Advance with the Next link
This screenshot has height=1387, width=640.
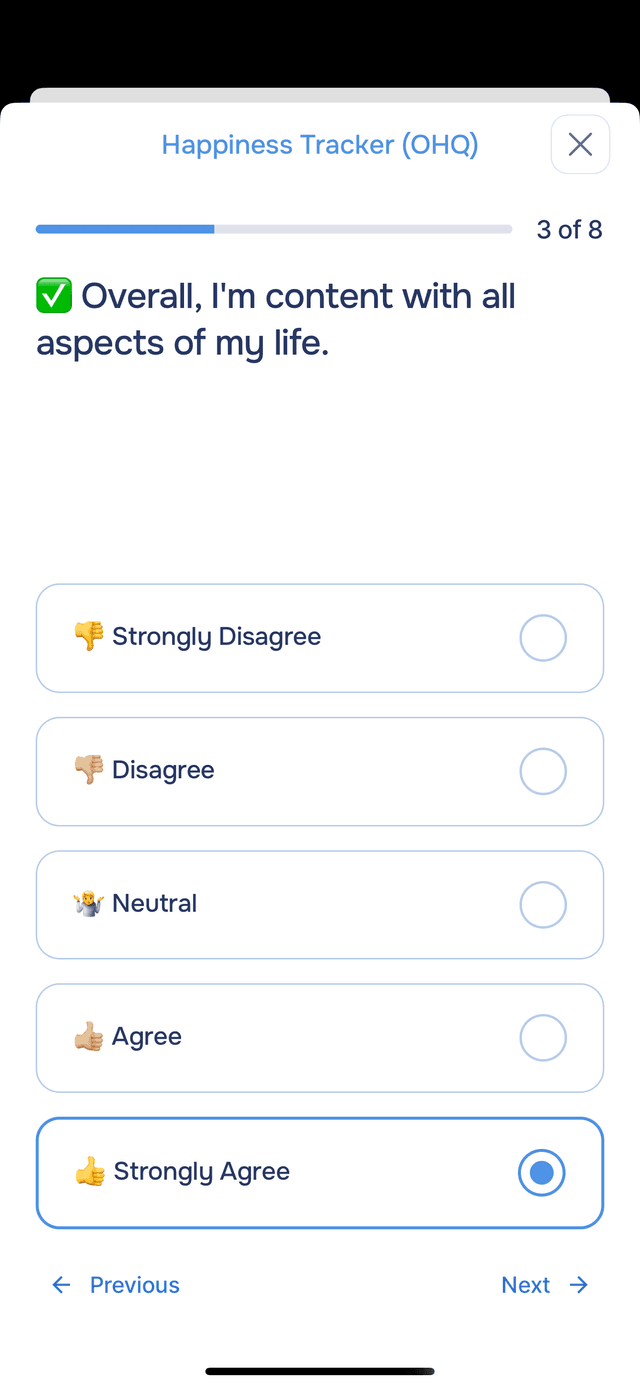click(x=526, y=1284)
